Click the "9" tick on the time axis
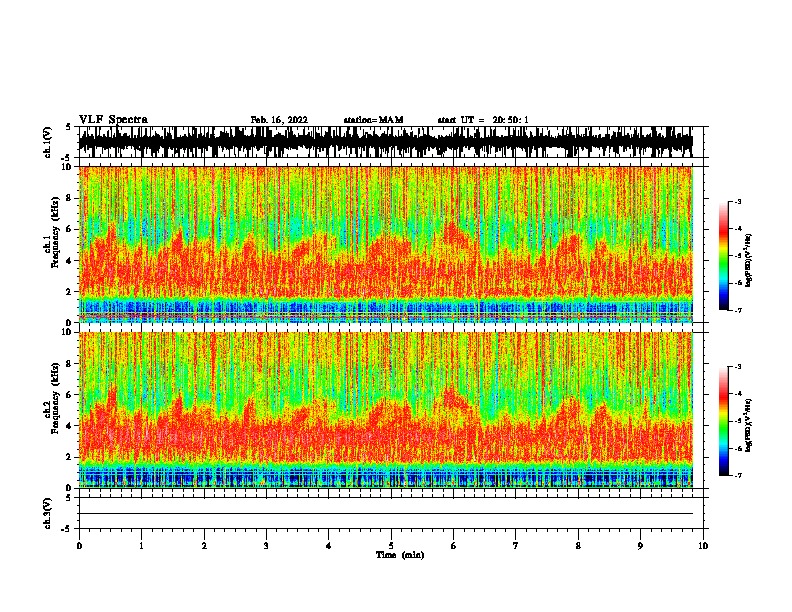This screenshot has width=792, height=612. tap(640, 546)
